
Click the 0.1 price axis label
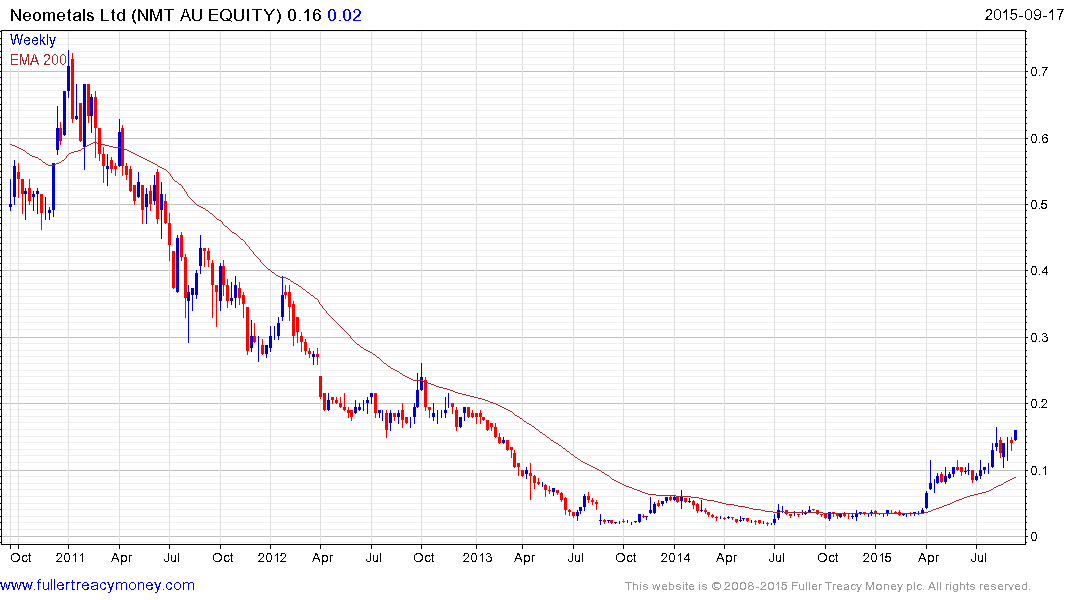(x=1039, y=471)
